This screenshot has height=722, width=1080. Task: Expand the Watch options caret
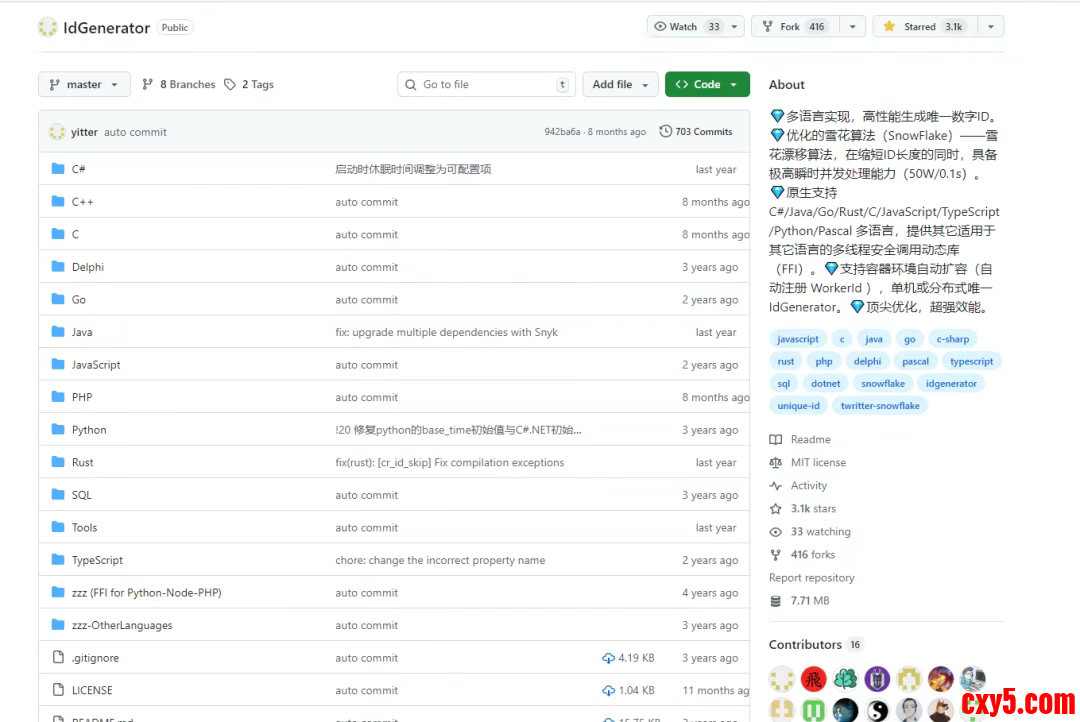[735, 27]
